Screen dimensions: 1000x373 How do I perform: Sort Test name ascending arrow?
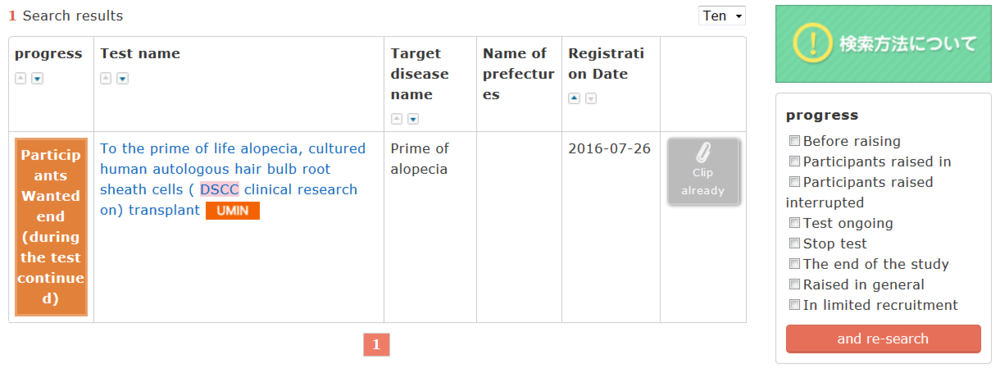[x=106, y=78]
